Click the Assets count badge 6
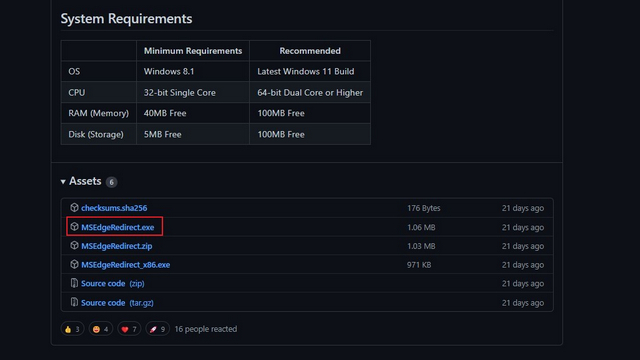Viewport: 640px width, 360px height. point(111,182)
